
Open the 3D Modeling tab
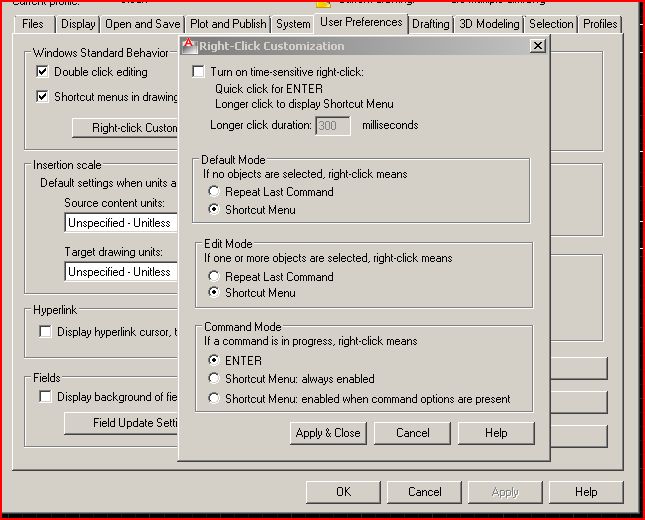(x=489, y=24)
